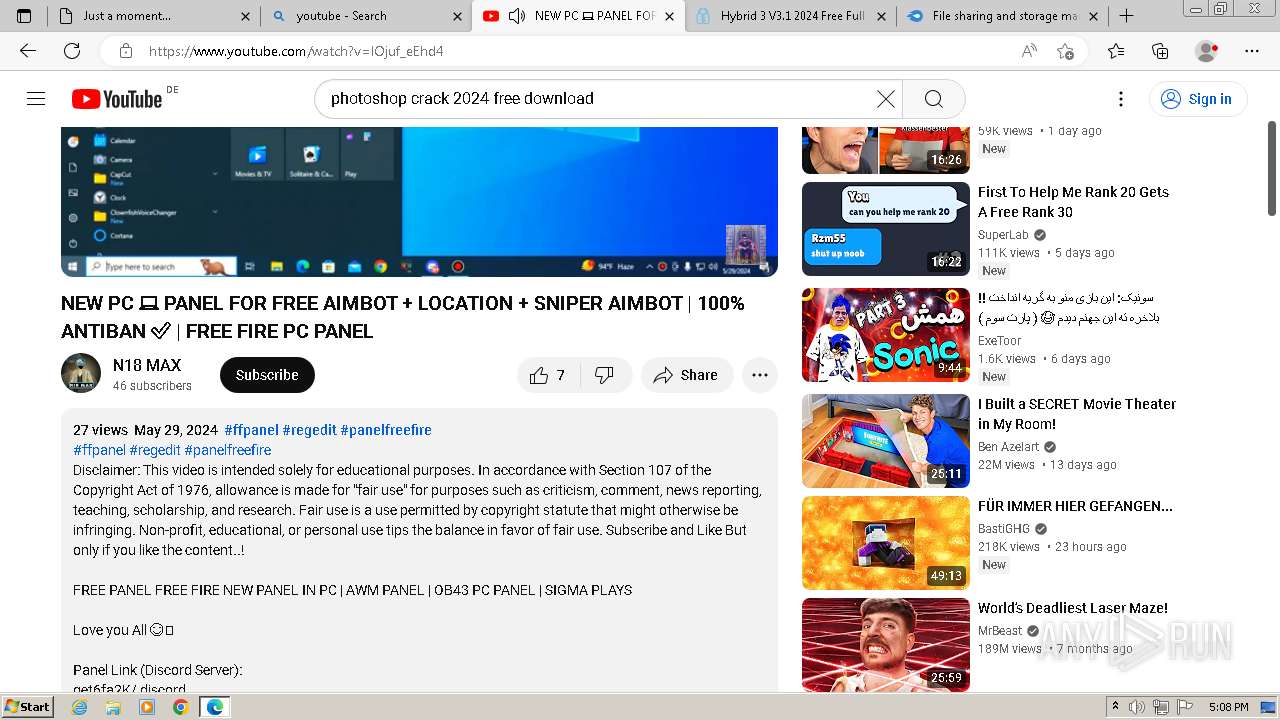The image size is (1280, 720).
Task: Open the Favorites list
Action: 1116,51
